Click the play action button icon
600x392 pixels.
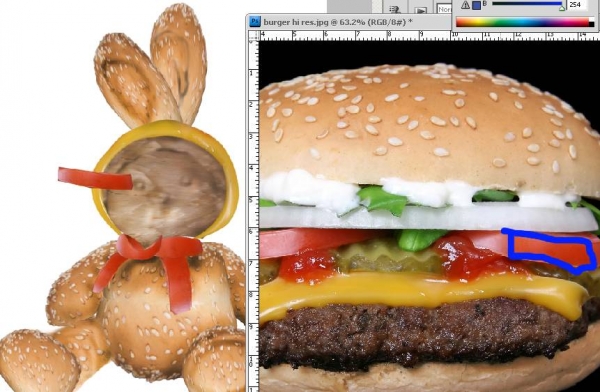point(421,10)
